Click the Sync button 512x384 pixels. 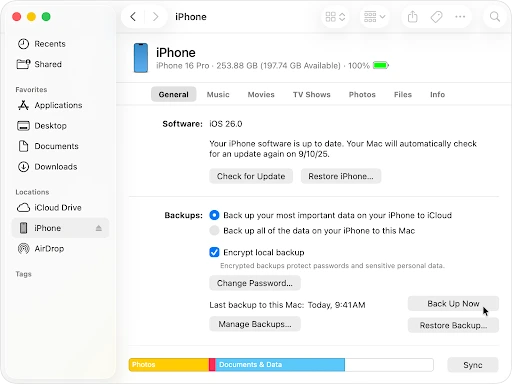(473, 365)
